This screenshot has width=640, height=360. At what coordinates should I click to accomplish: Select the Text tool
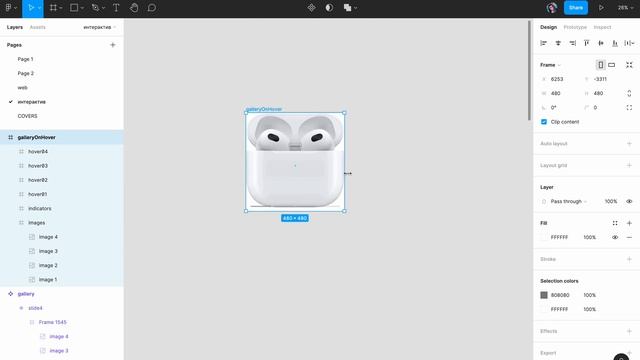click(x=116, y=8)
